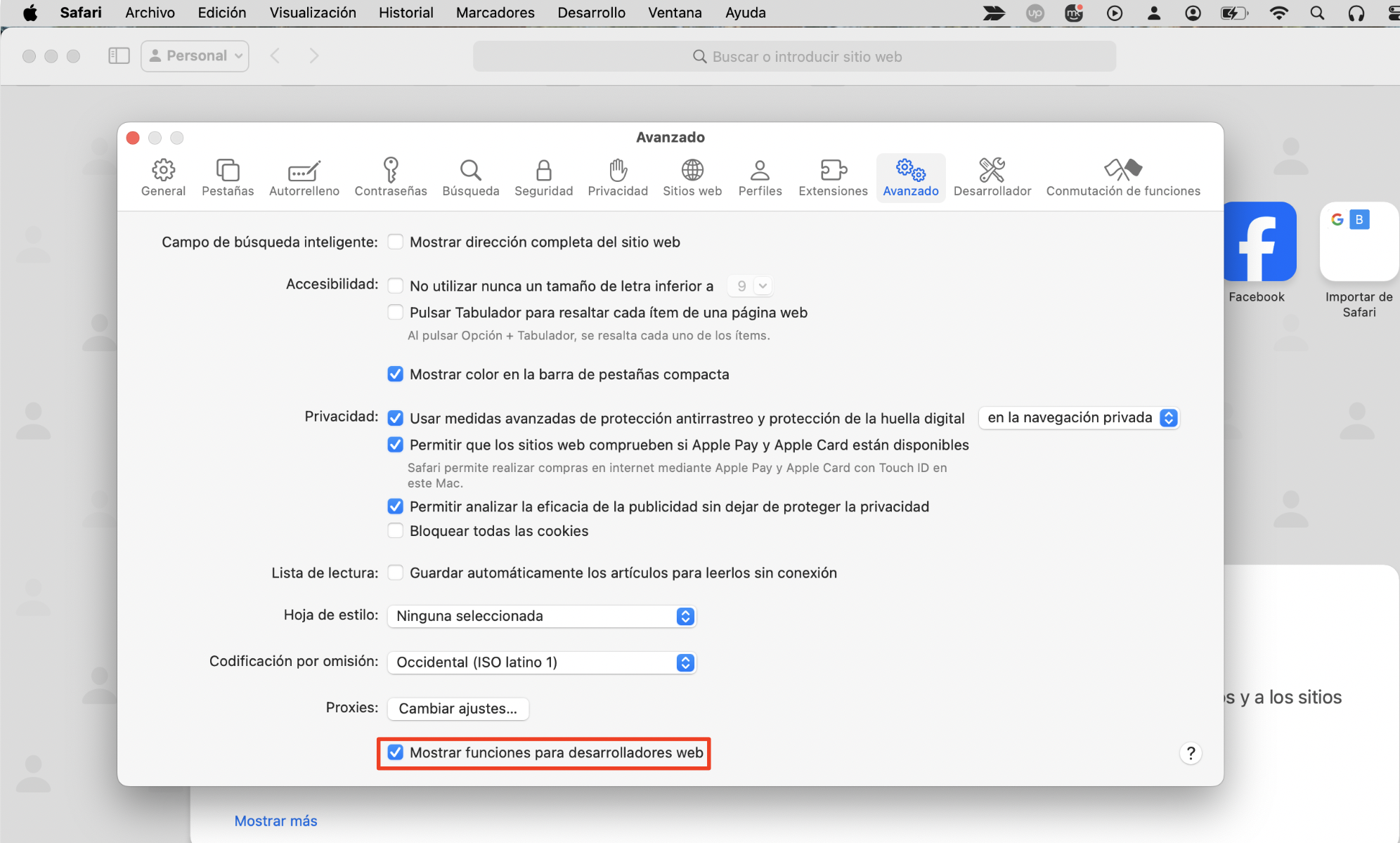This screenshot has height=843, width=1400.
Task: Open battery status in menu bar
Action: click(1234, 13)
